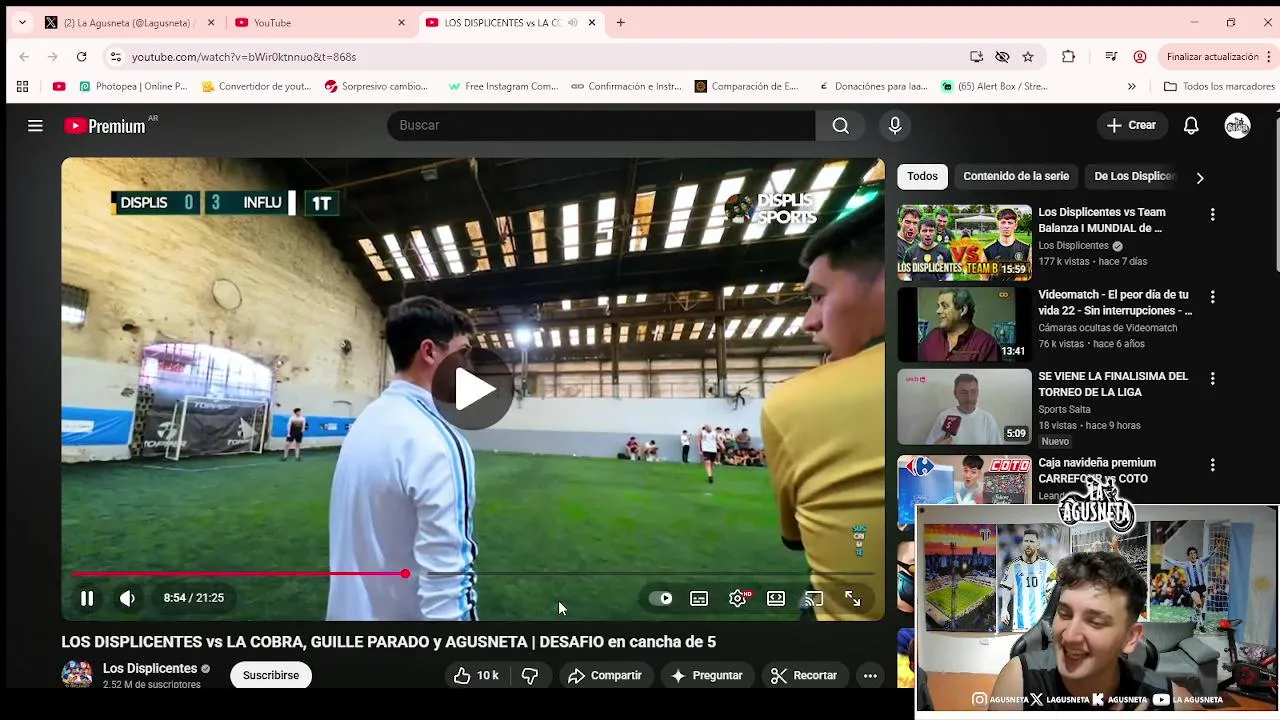Open a new browser tab

pos(620,22)
